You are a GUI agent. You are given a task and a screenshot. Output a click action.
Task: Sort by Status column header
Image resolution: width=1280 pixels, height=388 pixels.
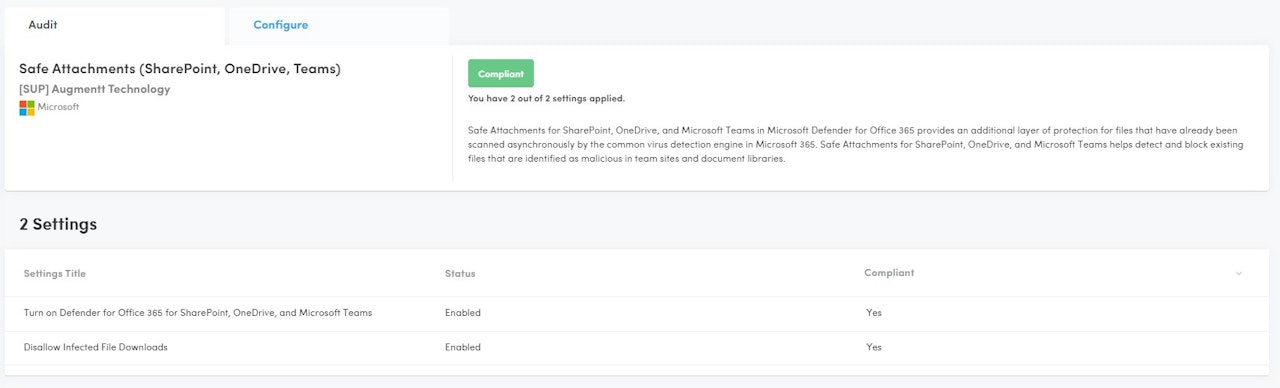click(460, 273)
